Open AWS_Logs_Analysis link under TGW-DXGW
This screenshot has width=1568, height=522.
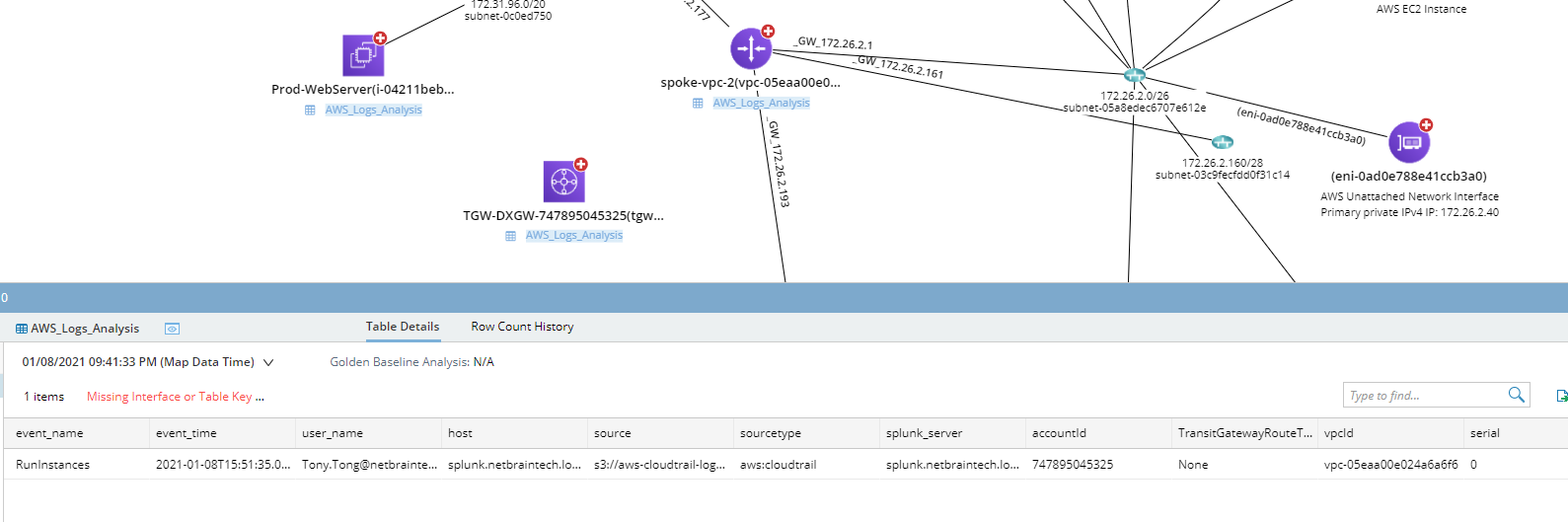[x=574, y=235]
